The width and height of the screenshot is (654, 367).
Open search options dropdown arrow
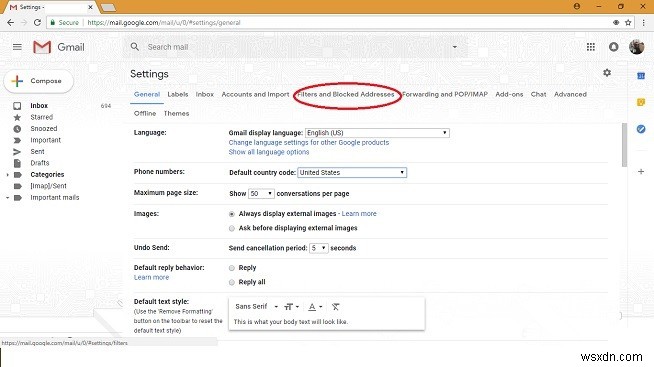tap(455, 47)
